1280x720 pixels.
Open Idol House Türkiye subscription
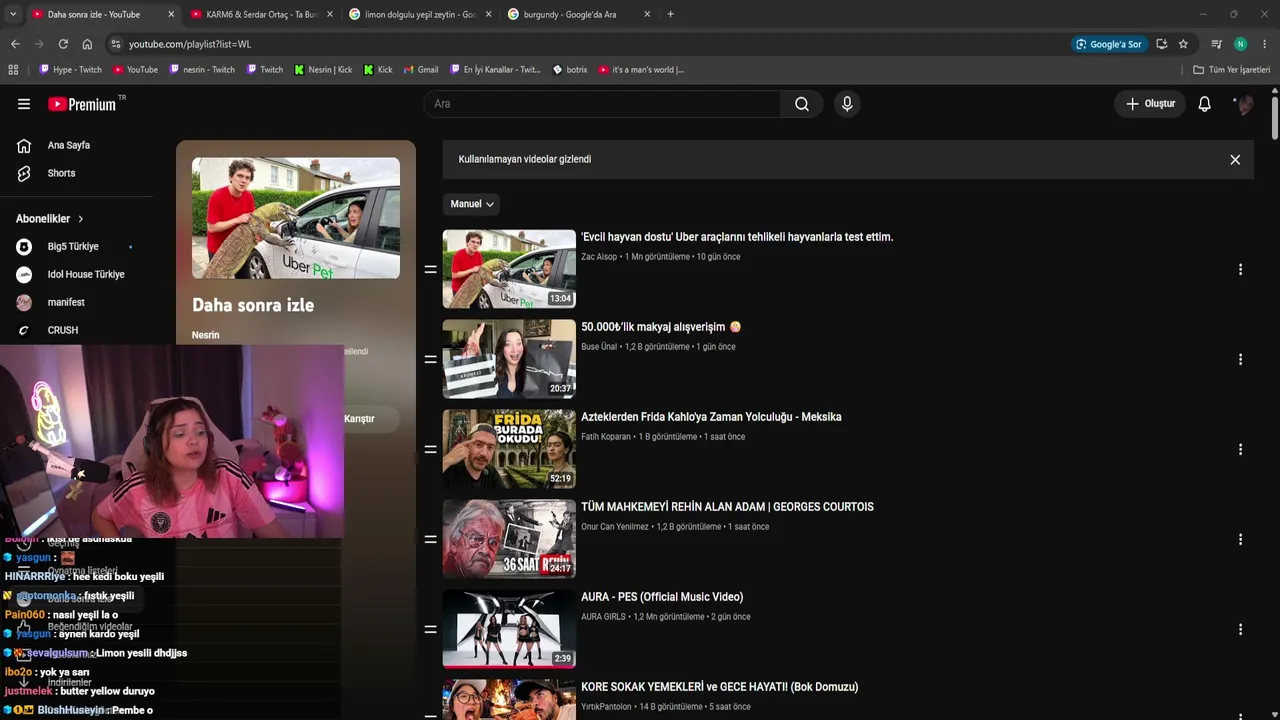pyautogui.click(x=86, y=275)
